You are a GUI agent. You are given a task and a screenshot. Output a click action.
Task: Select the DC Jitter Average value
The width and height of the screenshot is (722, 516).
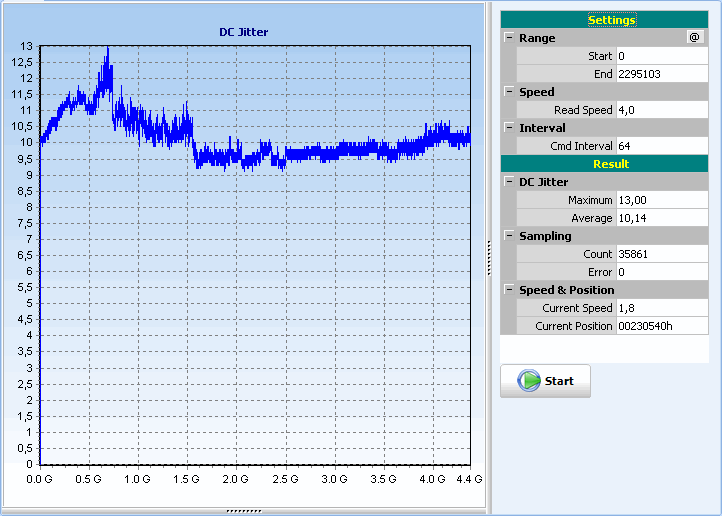tap(661, 218)
